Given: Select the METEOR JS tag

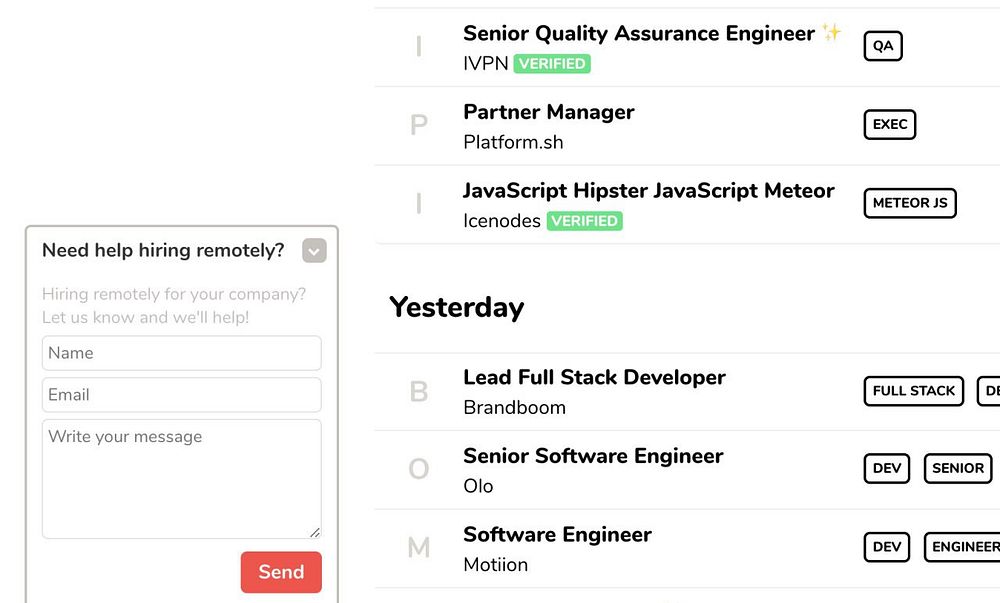Looking at the screenshot, I should pyautogui.click(x=909, y=203).
